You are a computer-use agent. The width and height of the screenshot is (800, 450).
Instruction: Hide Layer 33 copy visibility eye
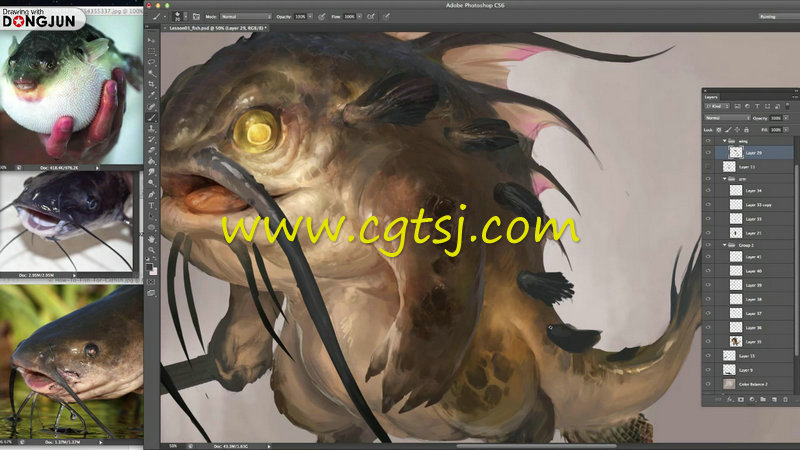708,204
